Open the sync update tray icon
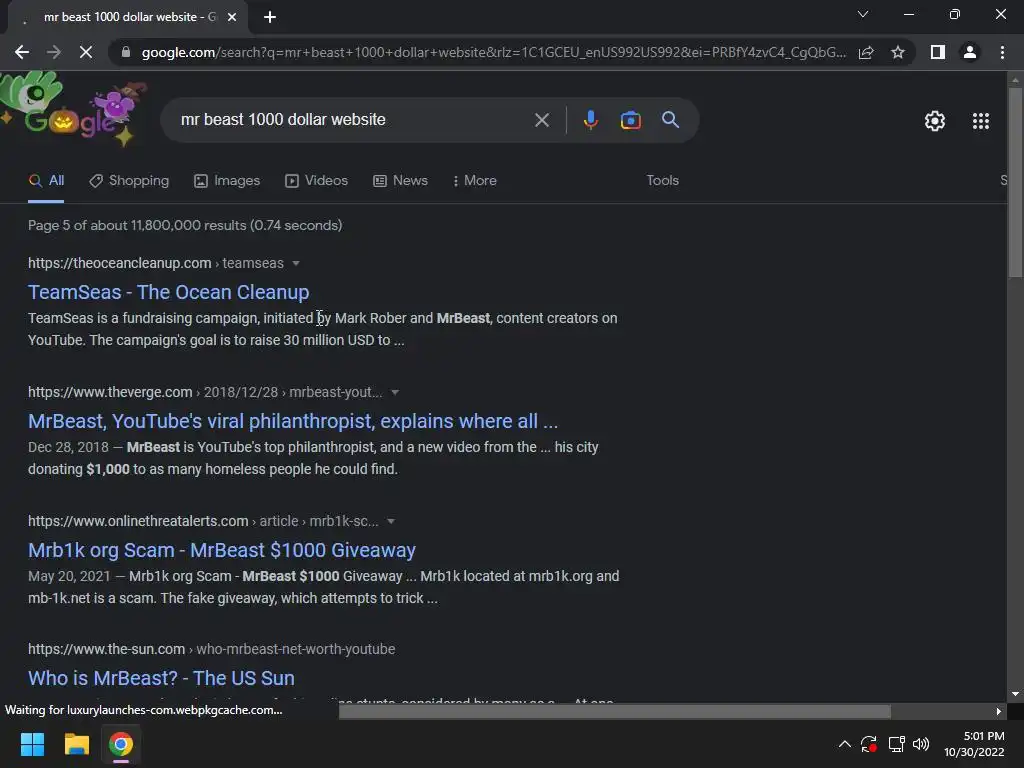Screen dimensions: 1024x768 point(869,744)
